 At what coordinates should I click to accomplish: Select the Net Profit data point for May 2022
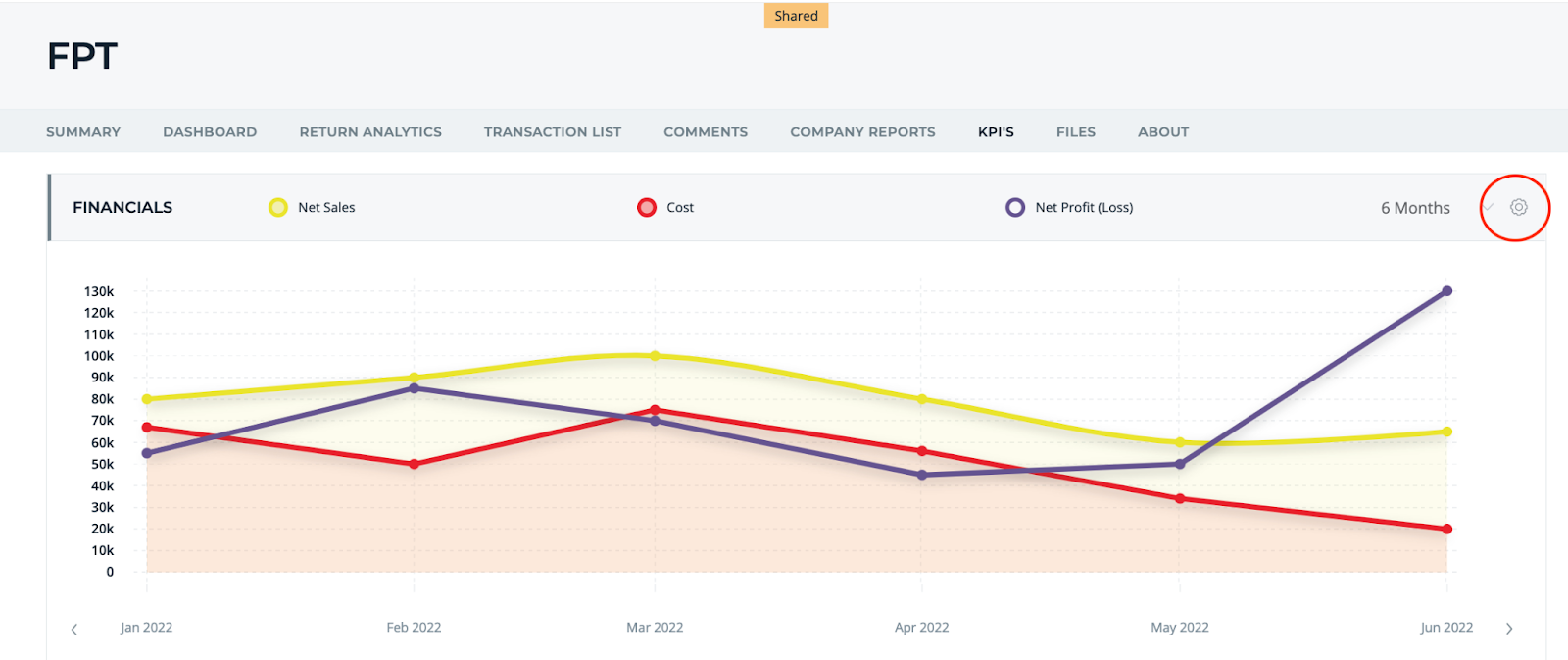[x=1180, y=464]
